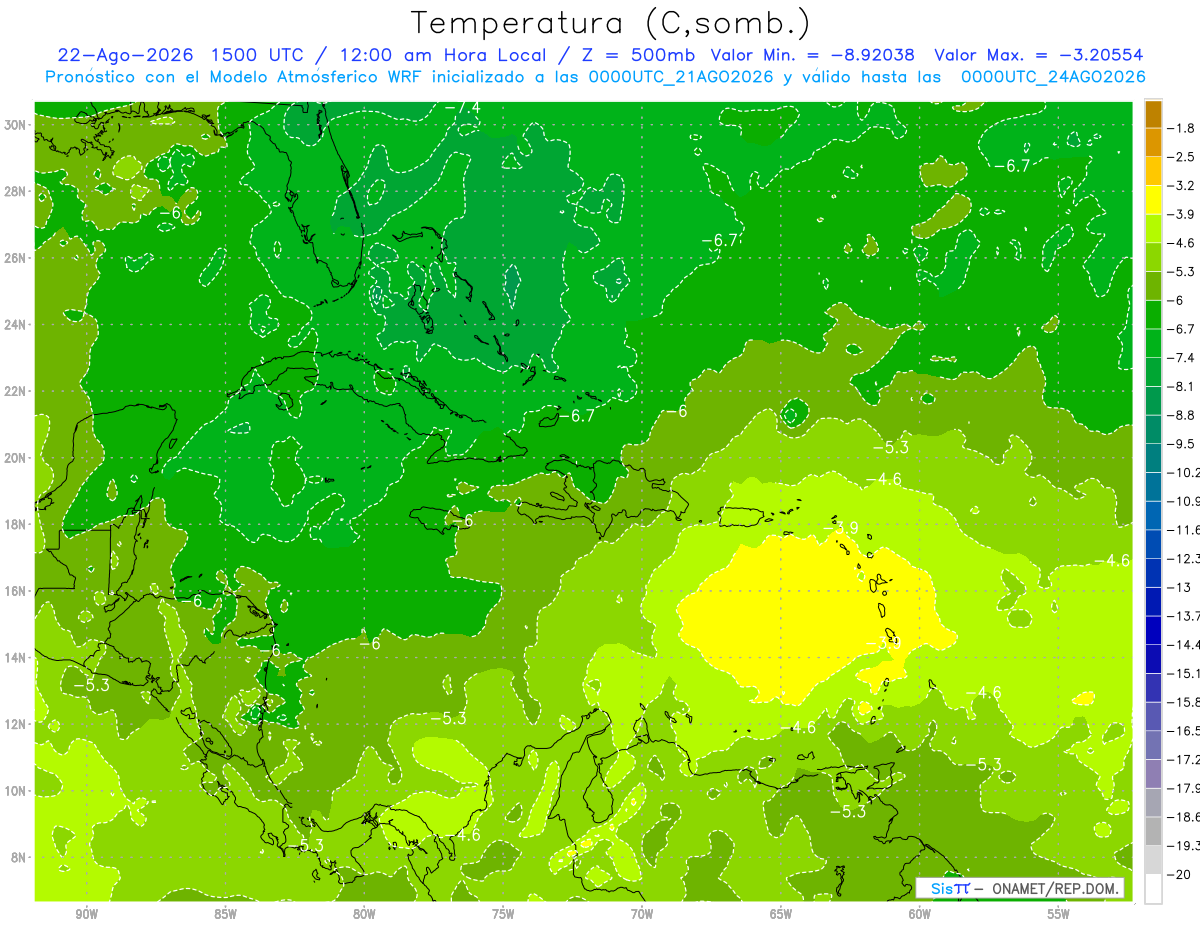The height and width of the screenshot is (927, 1200).
Task: Click "Valor Min. = -8.92038" value
Action: [814, 56]
